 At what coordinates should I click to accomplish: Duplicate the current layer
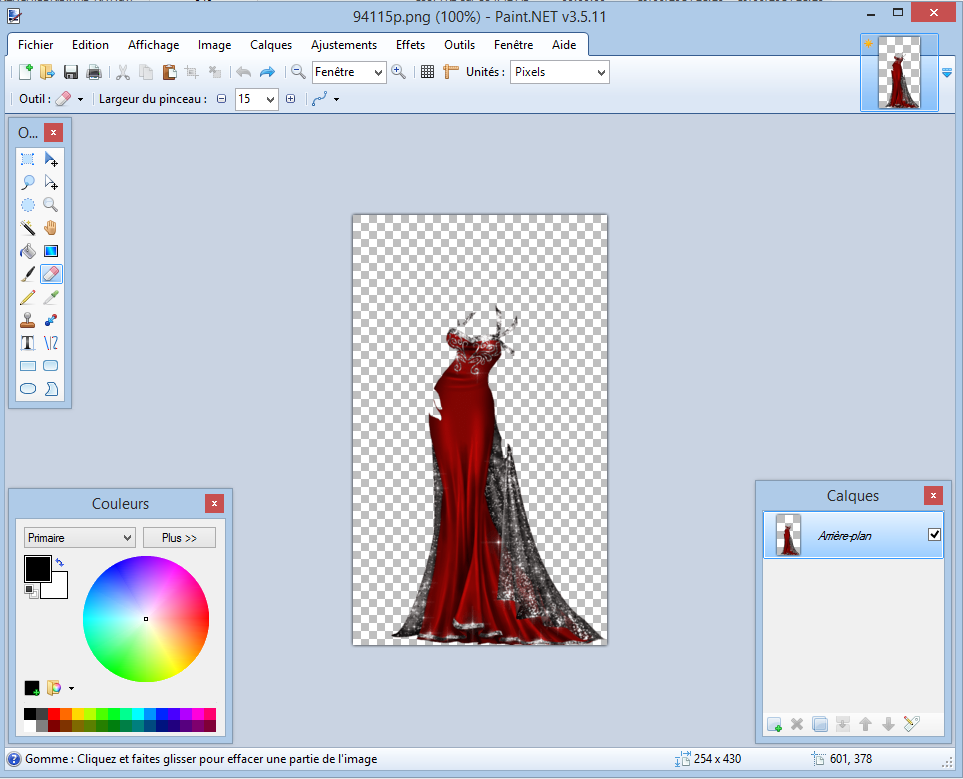coord(819,724)
